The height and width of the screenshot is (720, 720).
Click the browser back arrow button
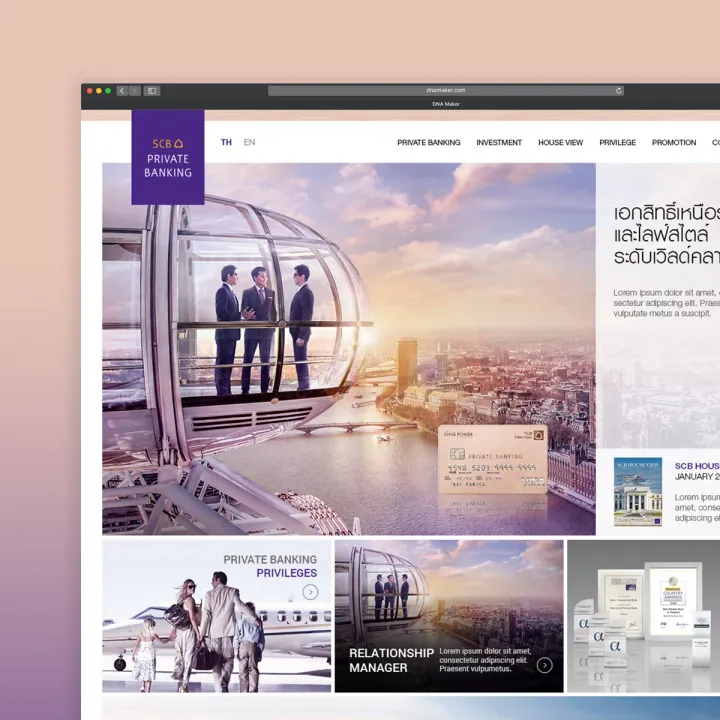pos(122,91)
